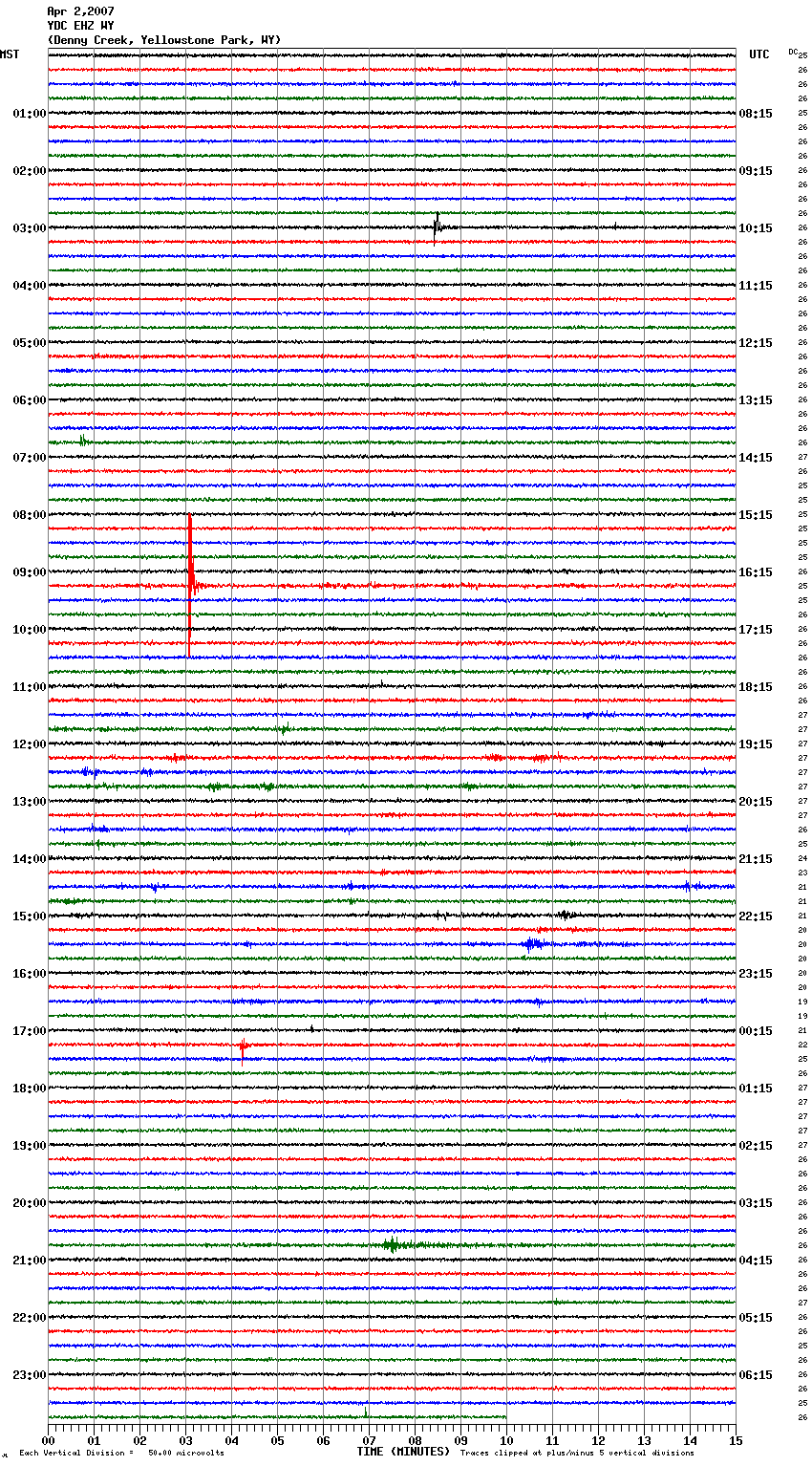Click the '10' minute tick label
This screenshot has width=812, height=1466.
coord(506,1440)
